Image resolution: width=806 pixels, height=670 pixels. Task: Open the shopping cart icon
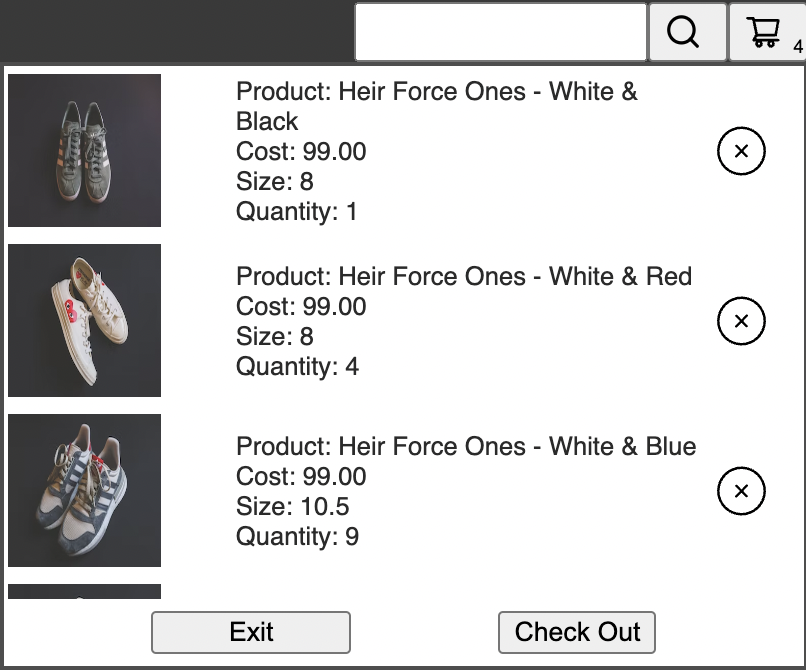click(763, 31)
